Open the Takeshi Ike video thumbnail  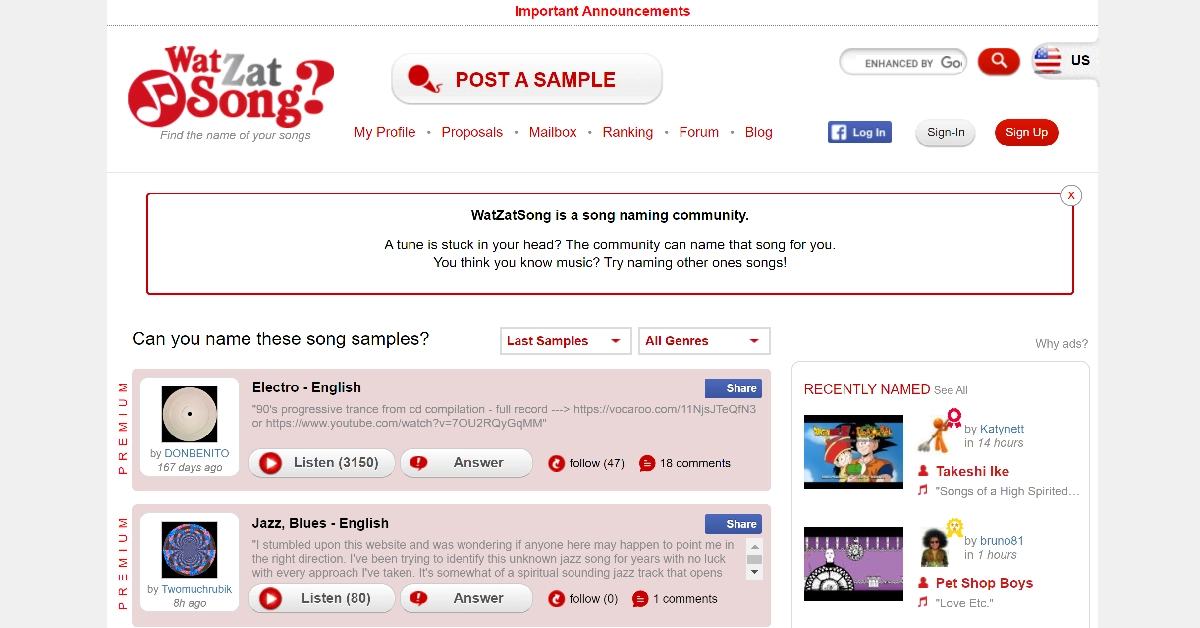853,452
